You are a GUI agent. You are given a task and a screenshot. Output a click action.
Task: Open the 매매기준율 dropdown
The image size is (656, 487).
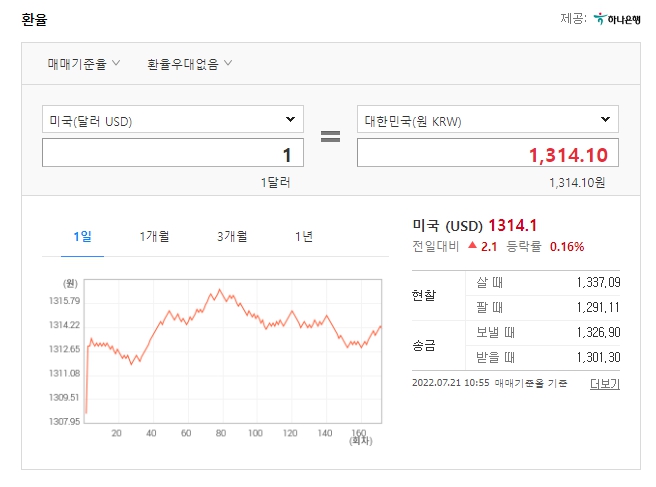point(84,64)
